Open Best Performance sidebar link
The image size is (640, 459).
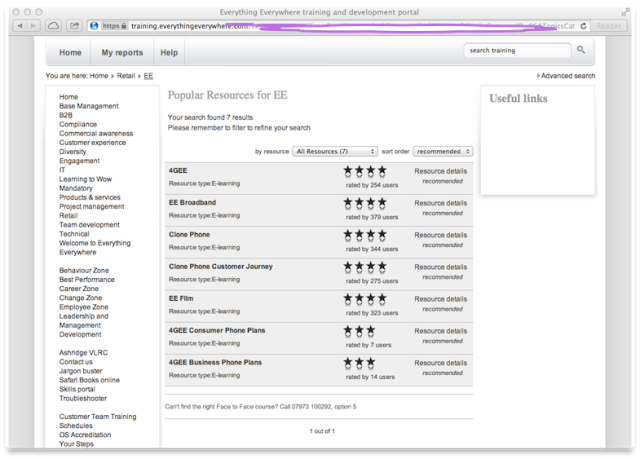[87, 279]
